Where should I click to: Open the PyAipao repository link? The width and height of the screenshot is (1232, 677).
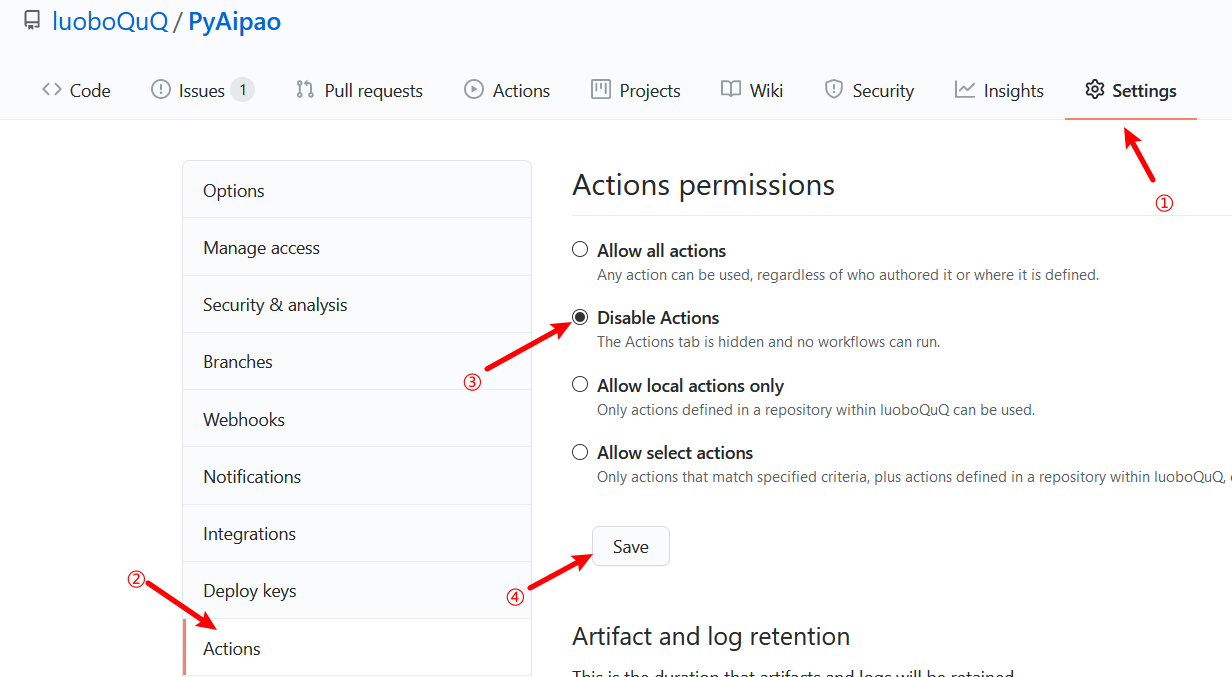click(235, 21)
